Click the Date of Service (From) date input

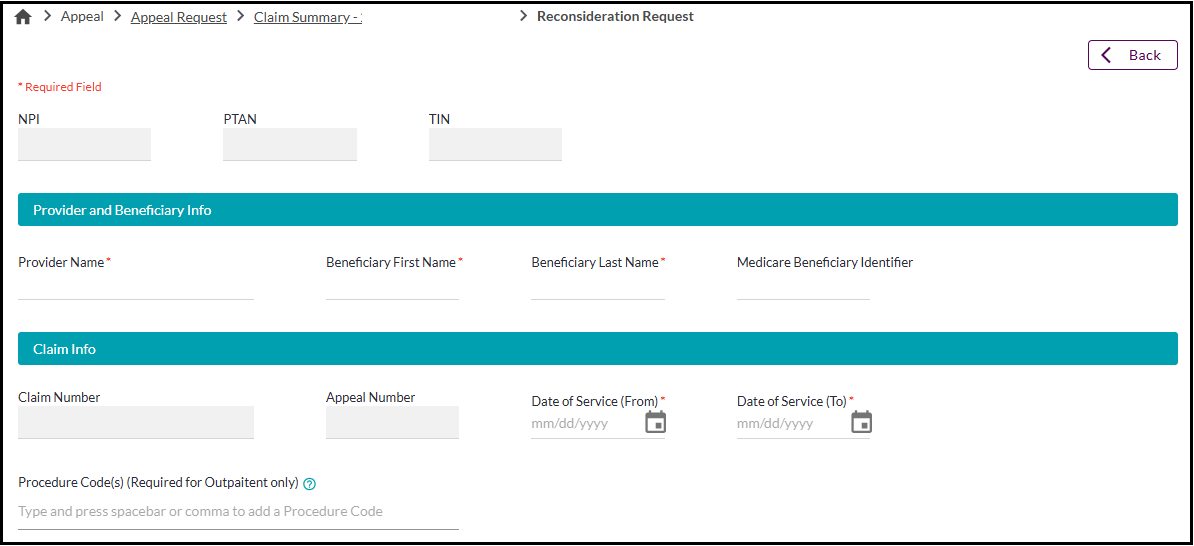pyautogui.click(x=585, y=424)
